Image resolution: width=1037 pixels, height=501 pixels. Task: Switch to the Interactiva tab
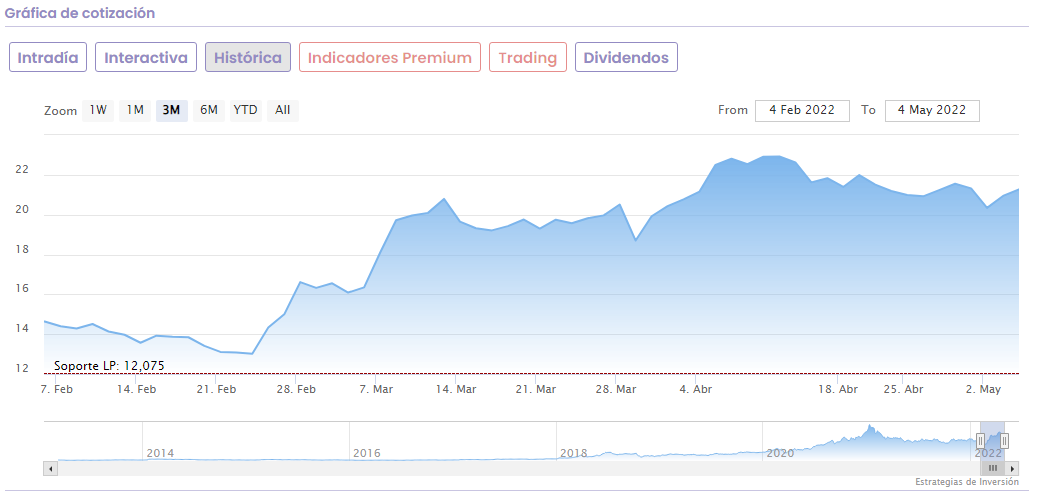(146, 58)
